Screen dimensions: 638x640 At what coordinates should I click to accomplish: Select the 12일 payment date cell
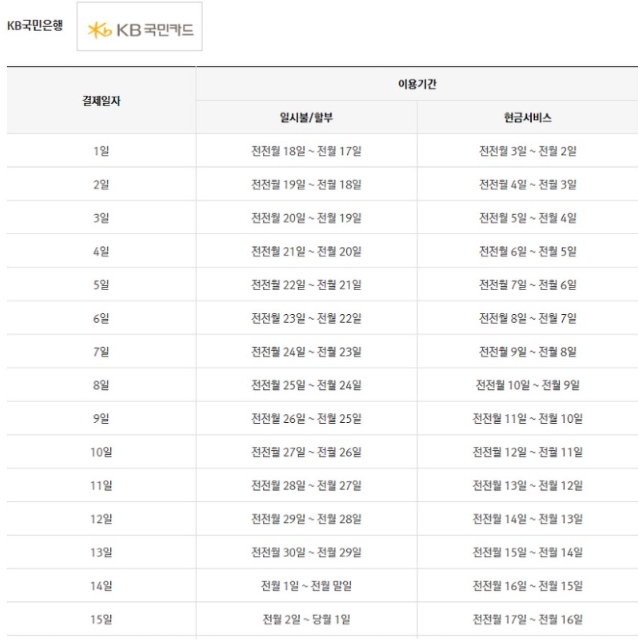point(101,519)
